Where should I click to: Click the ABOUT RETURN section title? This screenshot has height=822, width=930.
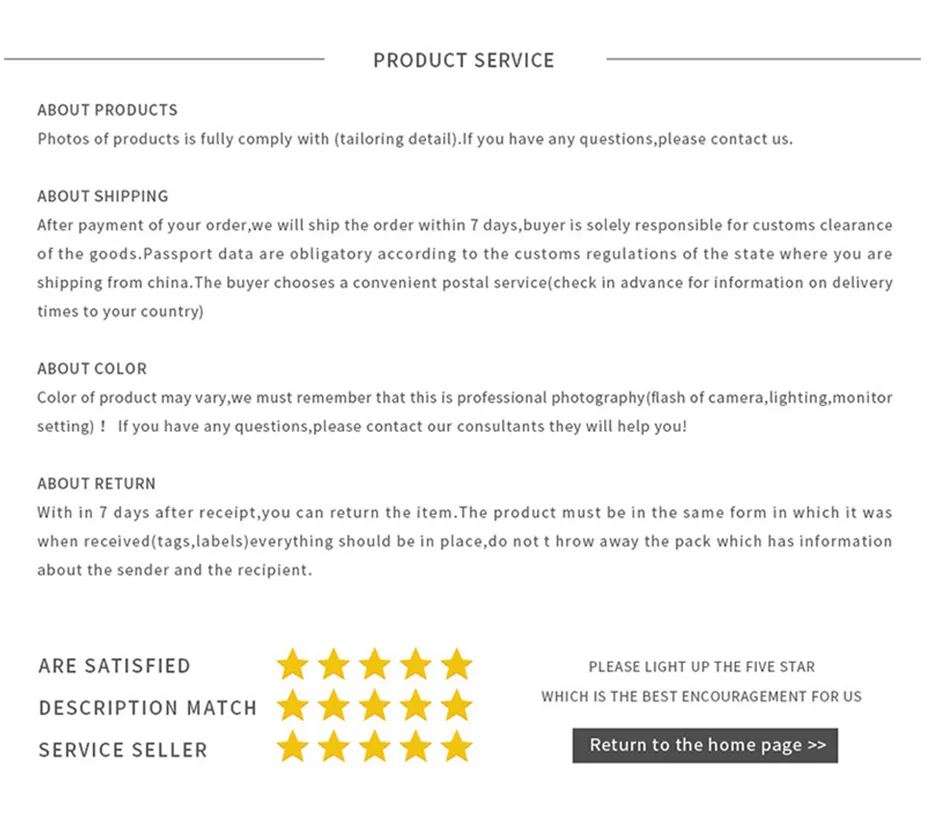tap(96, 483)
